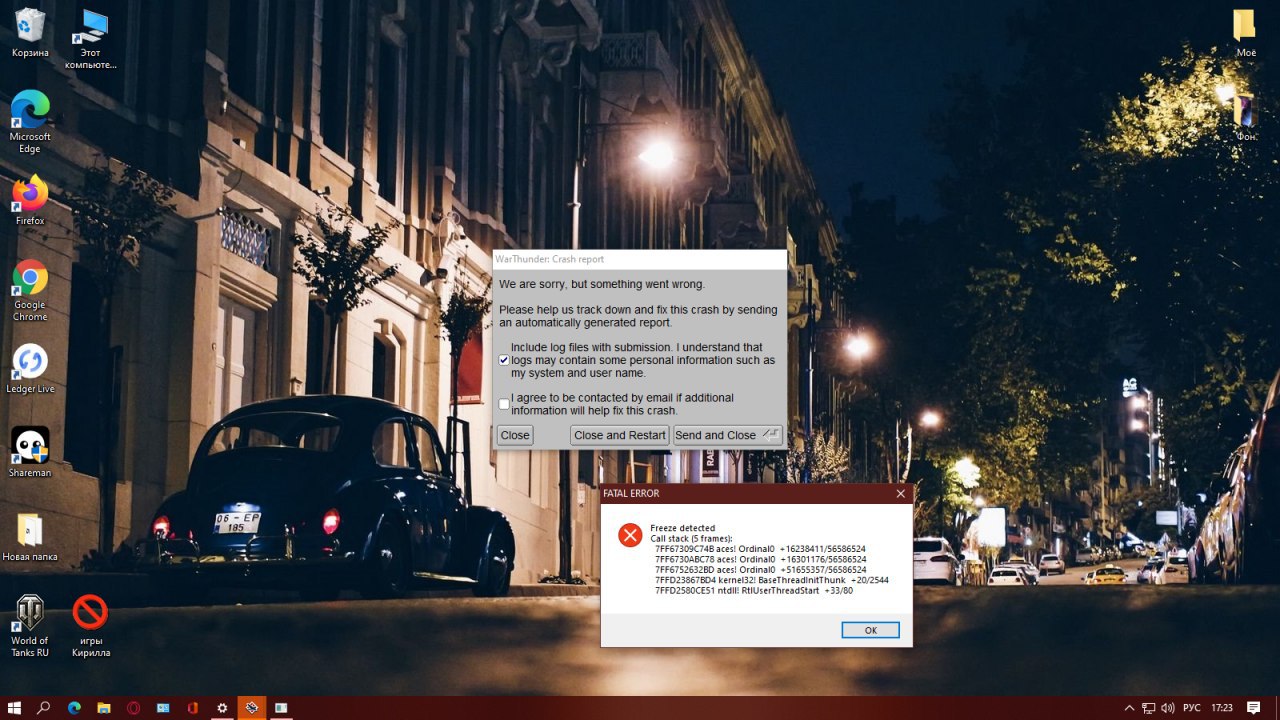The image size is (1280, 720).
Task: Open taskbar search magnifier
Action: [x=44, y=708]
